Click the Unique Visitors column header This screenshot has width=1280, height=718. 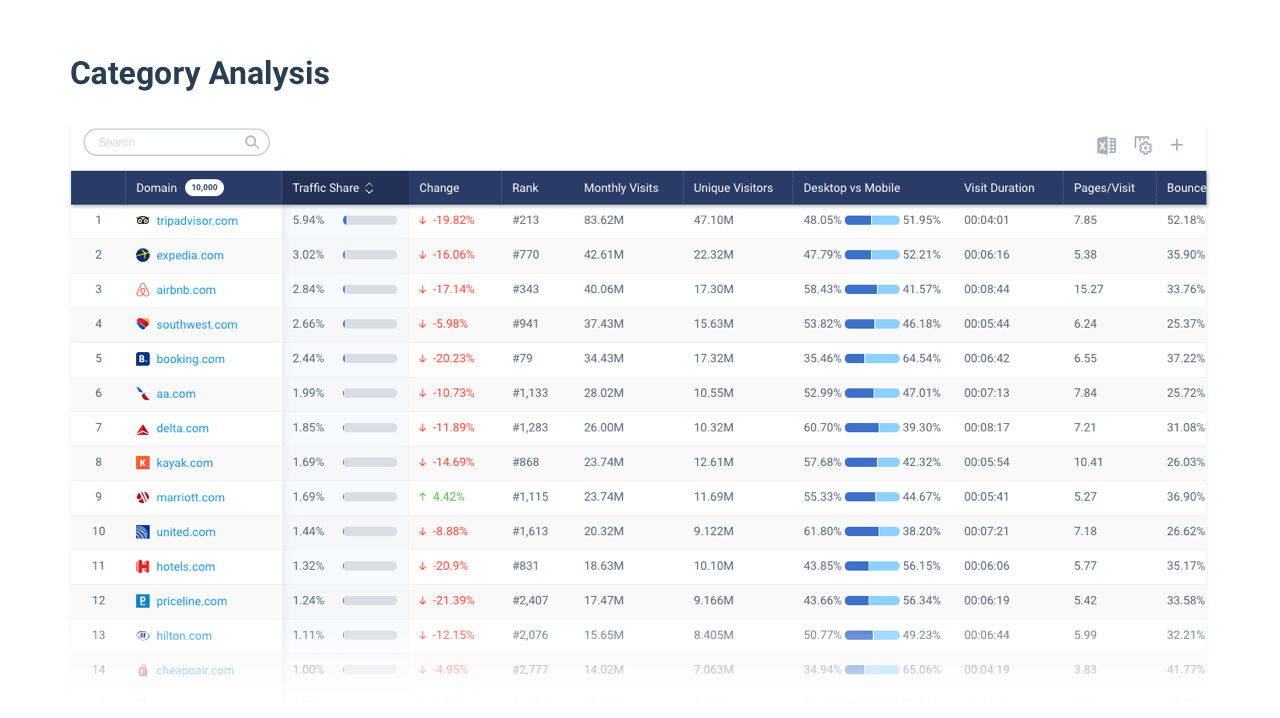click(733, 188)
